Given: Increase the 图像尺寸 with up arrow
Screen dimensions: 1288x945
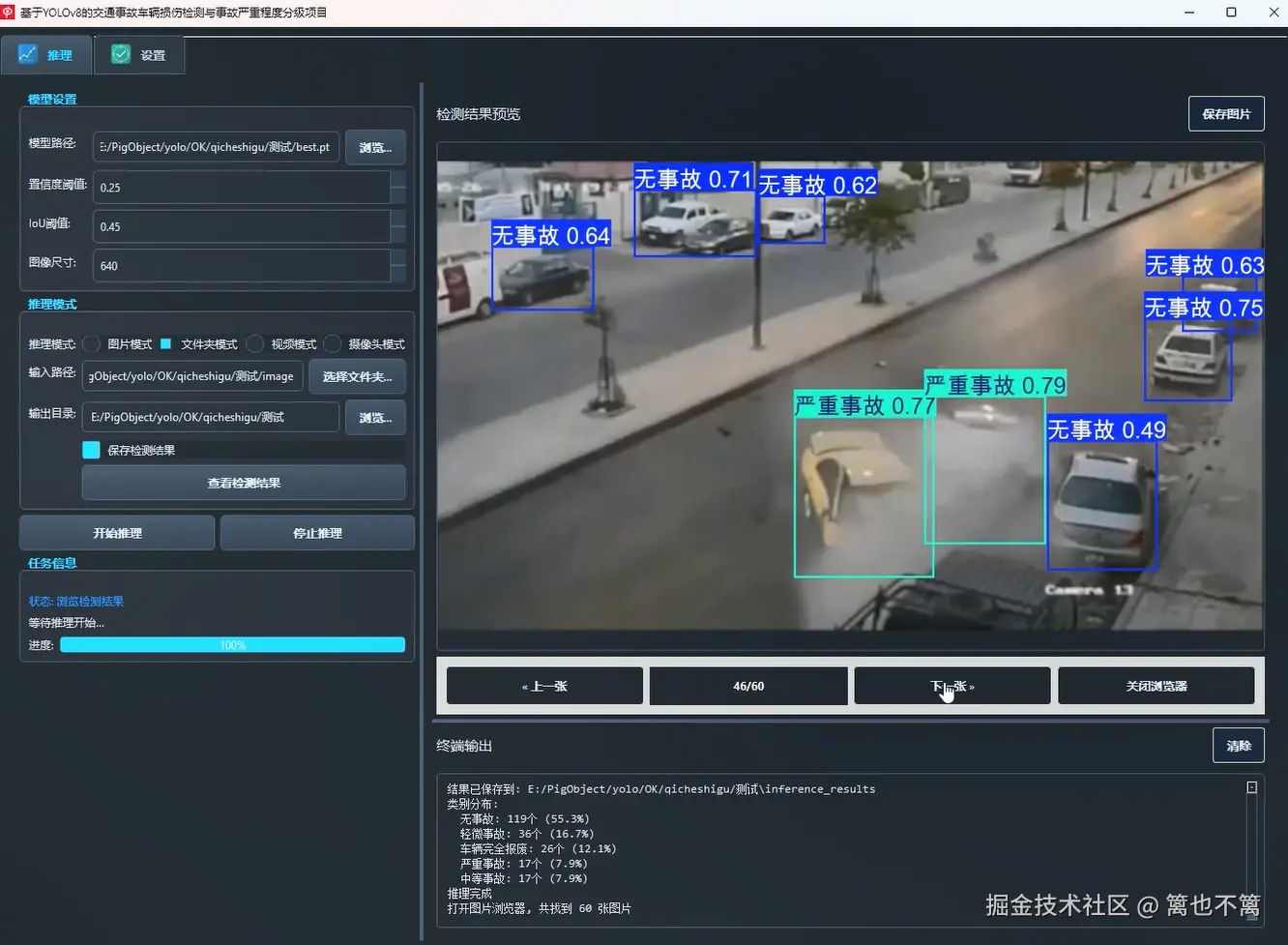Looking at the screenshot, I should [398, 257].
